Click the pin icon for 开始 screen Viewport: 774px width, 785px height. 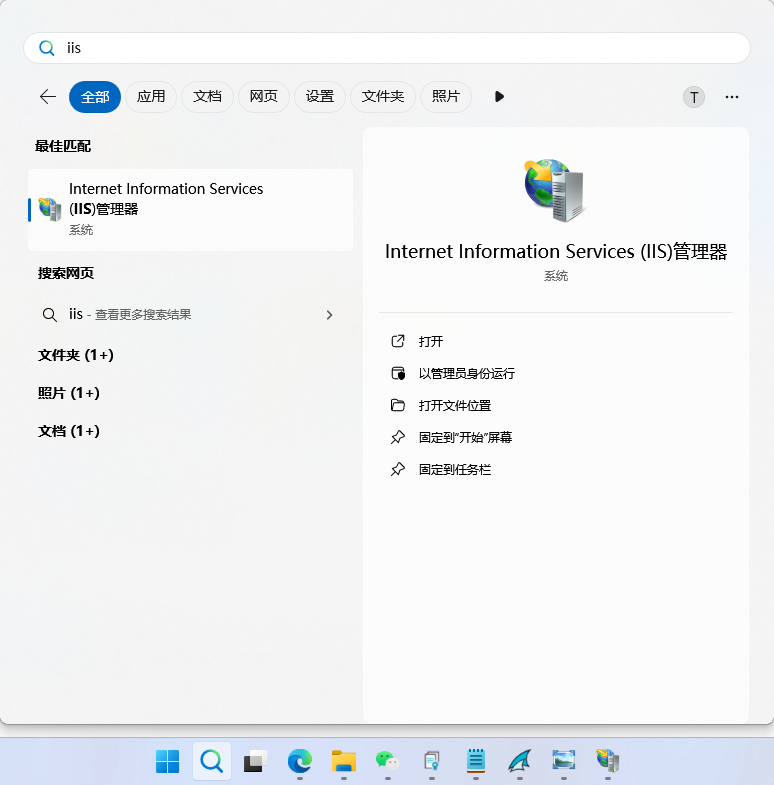coord(398,438)
